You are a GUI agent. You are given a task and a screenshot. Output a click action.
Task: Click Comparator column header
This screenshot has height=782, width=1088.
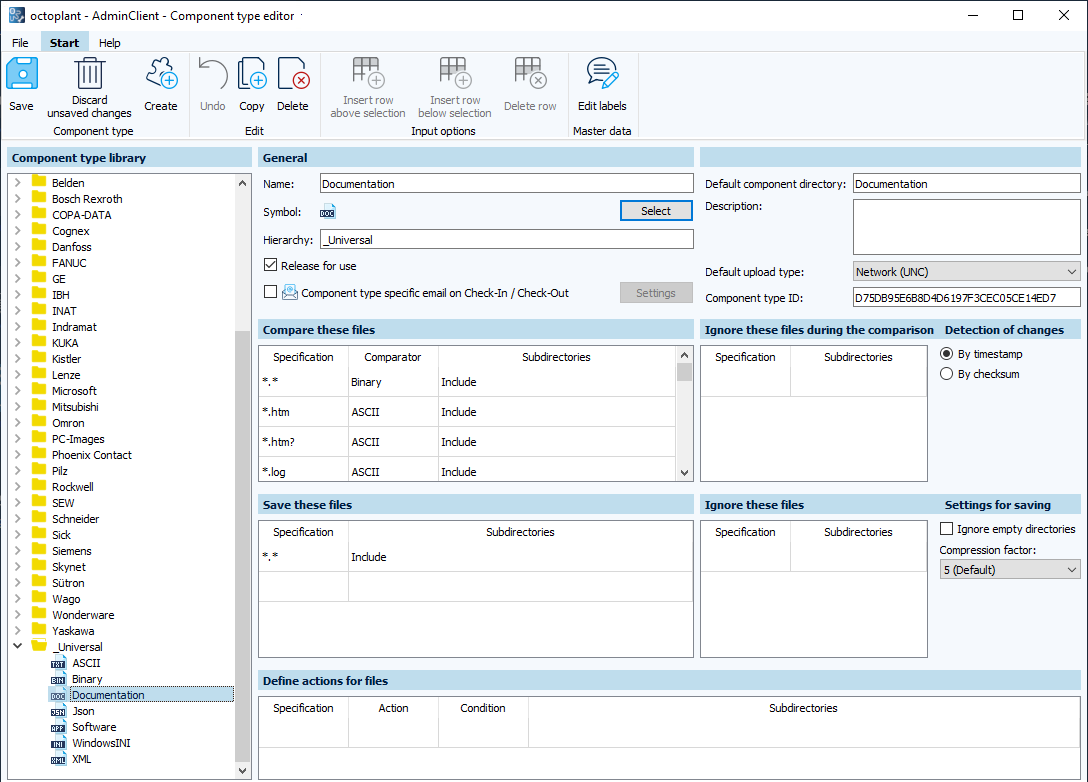pyautogui.click(x=393, y=357)
